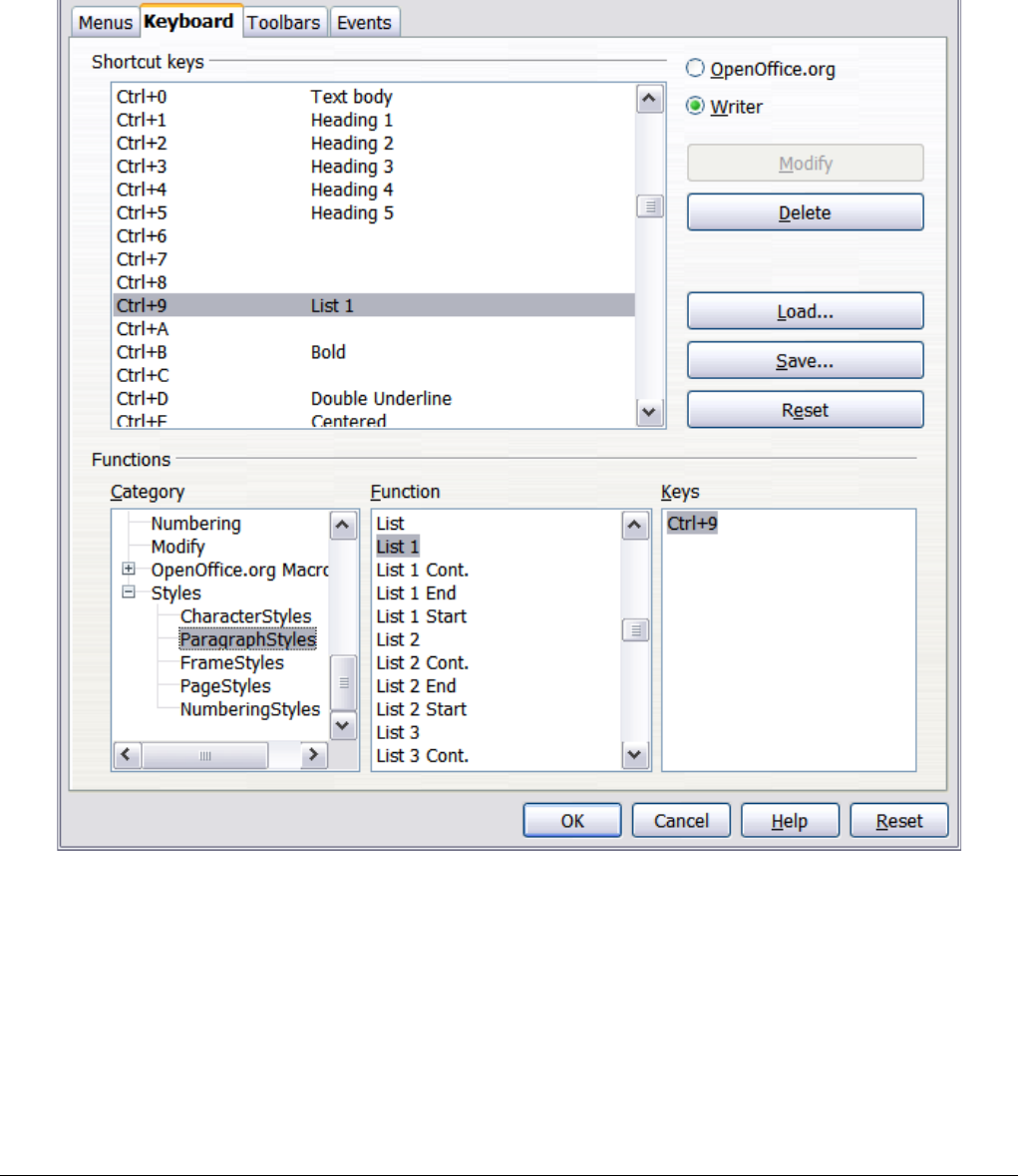
Task: Select PageStyles category
Action: coord(225,686)
